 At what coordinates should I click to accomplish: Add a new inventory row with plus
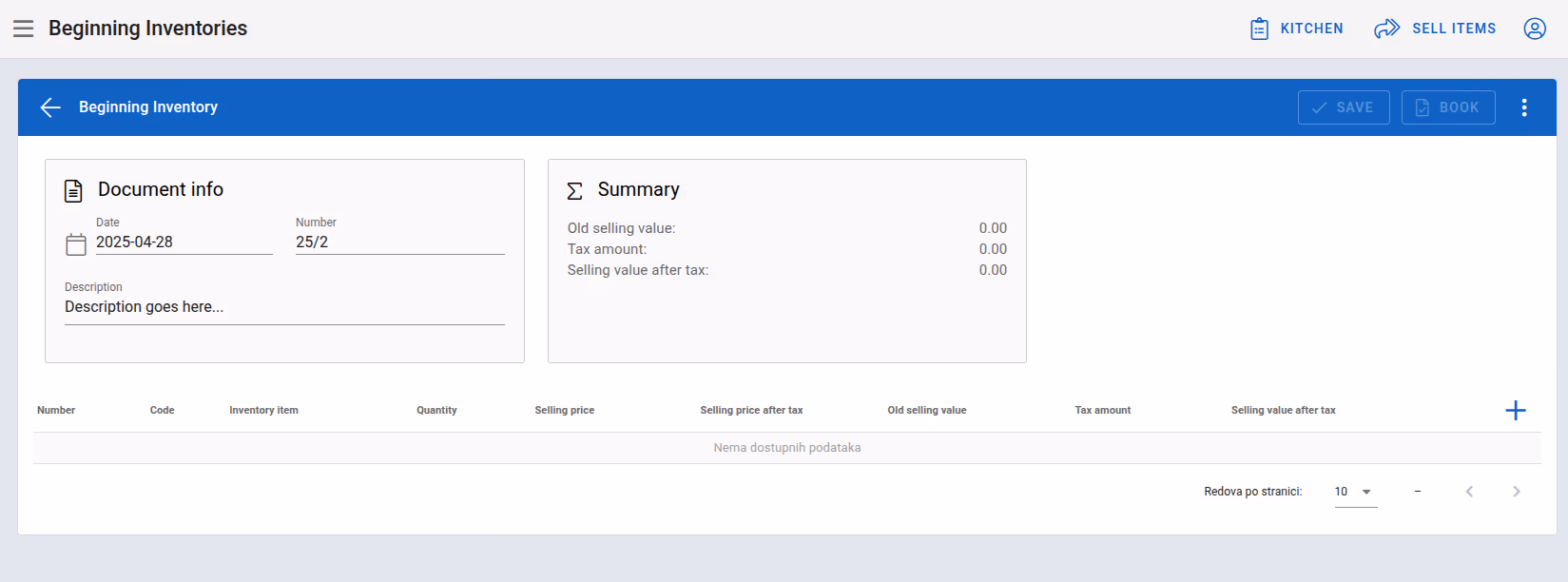1516,410
